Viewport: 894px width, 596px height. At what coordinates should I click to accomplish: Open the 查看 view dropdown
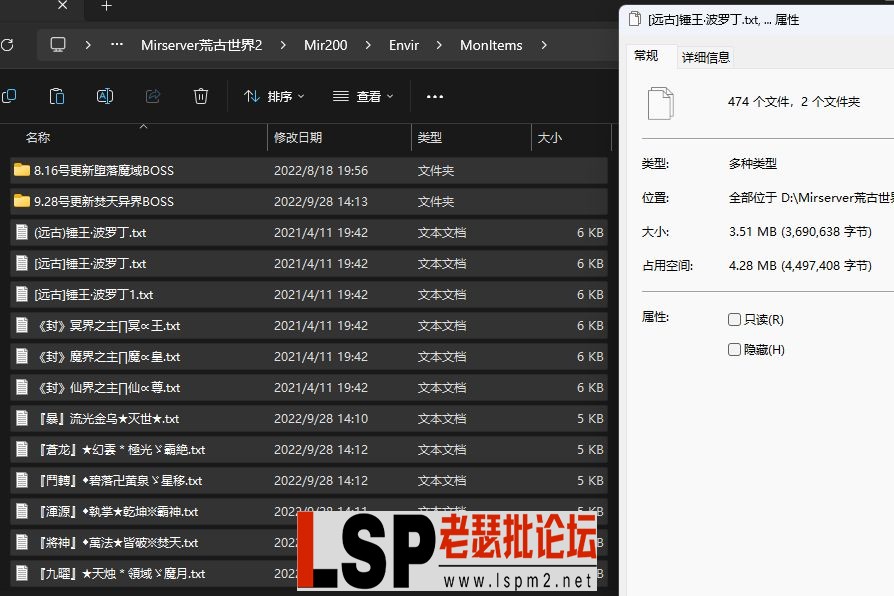click(363, 96)
